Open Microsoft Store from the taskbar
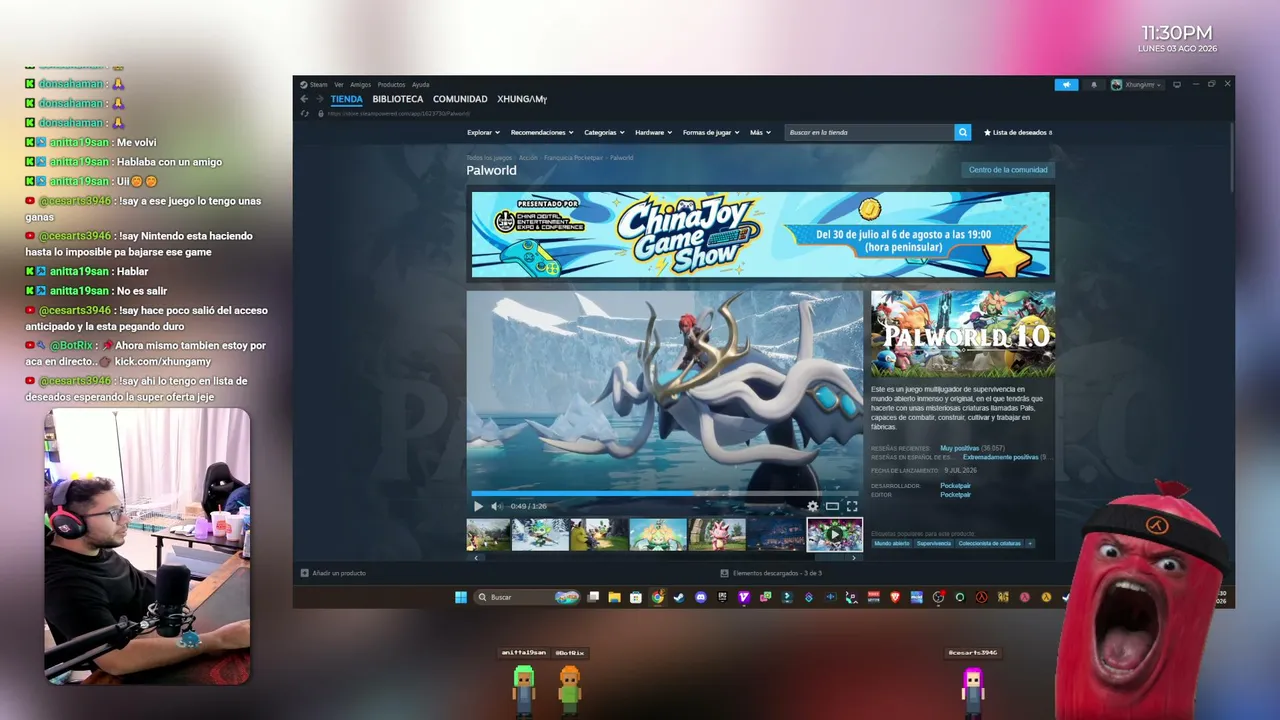The height and width of the screenshot is (720, 1280). coord(636,597)
